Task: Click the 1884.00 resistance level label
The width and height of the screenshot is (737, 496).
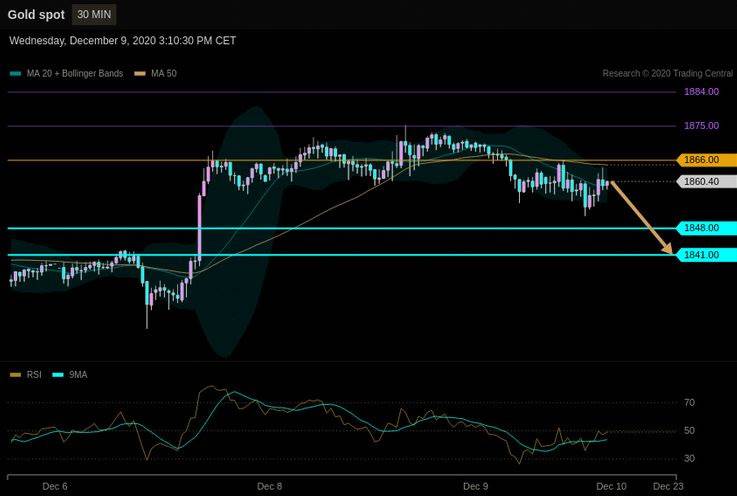Action: 701,91
